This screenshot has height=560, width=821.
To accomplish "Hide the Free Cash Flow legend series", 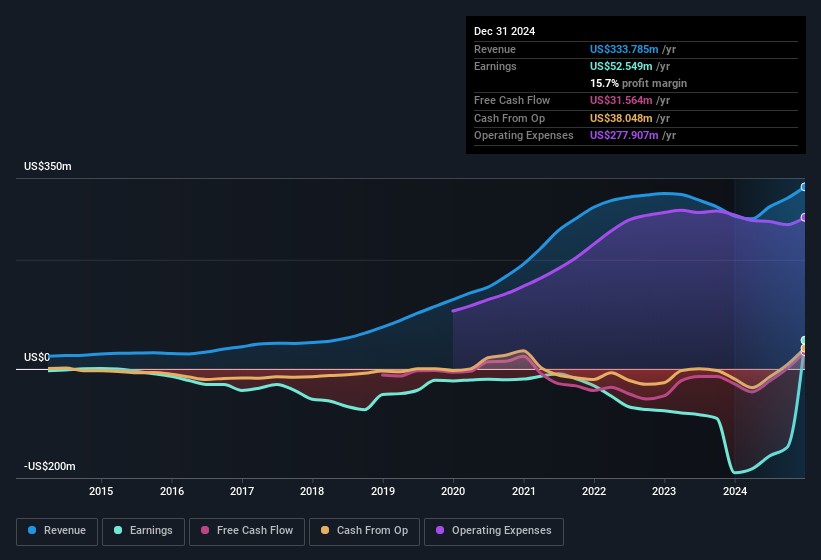I will (244, 531).
